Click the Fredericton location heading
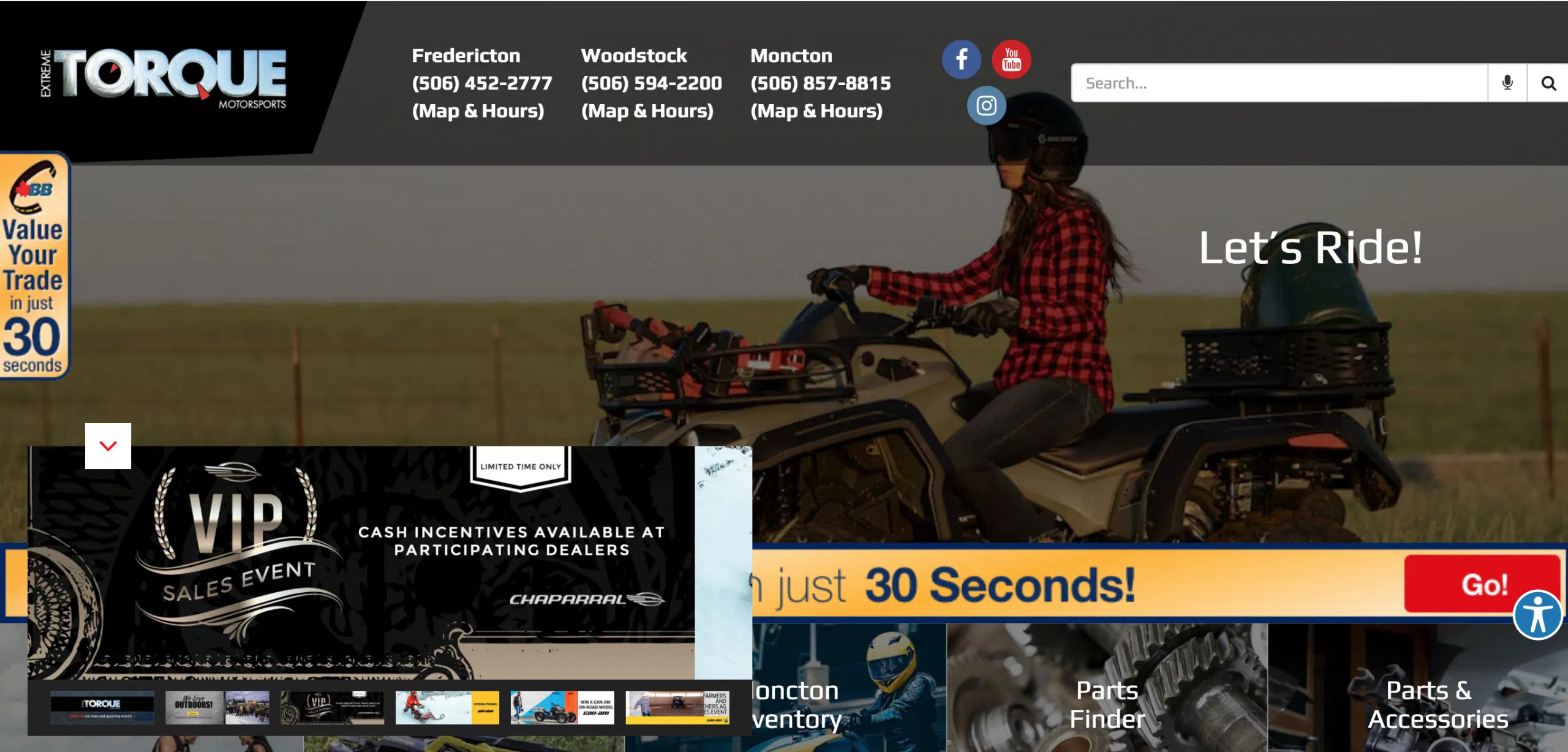Screen dimensions: 1568x752 (466, 55)
